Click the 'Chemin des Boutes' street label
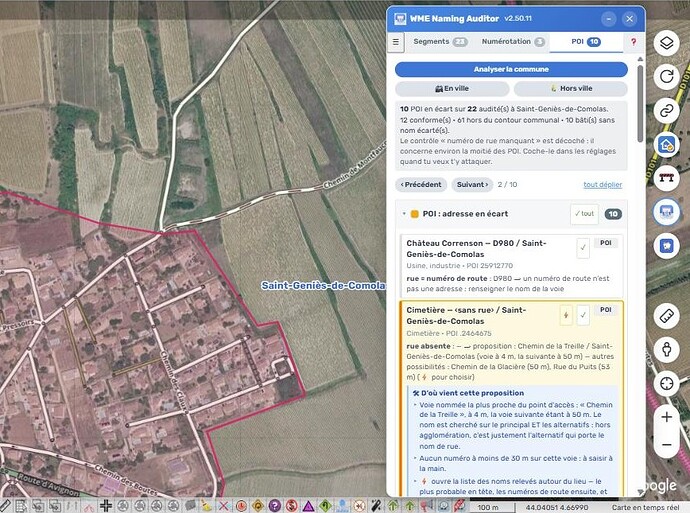 125,480
